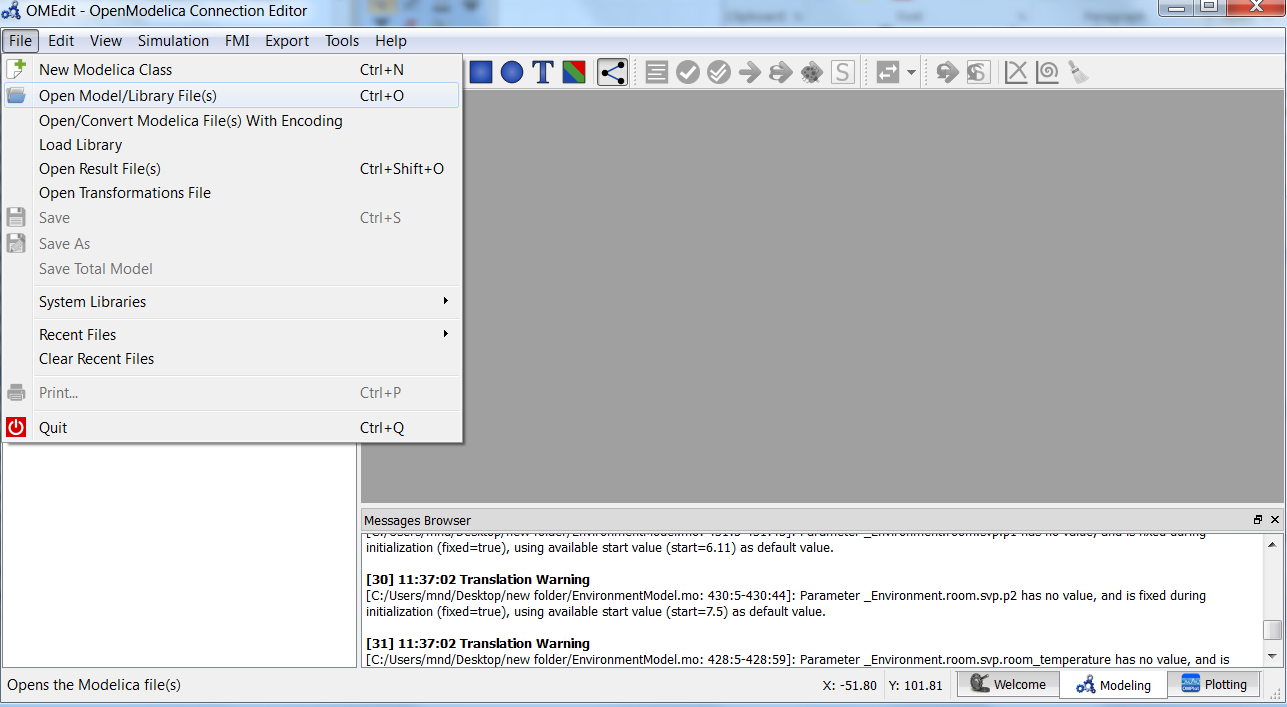Toggle the Connect/Unconnect mode icon
Screen dimensions: 1287x707
[612, 72]
